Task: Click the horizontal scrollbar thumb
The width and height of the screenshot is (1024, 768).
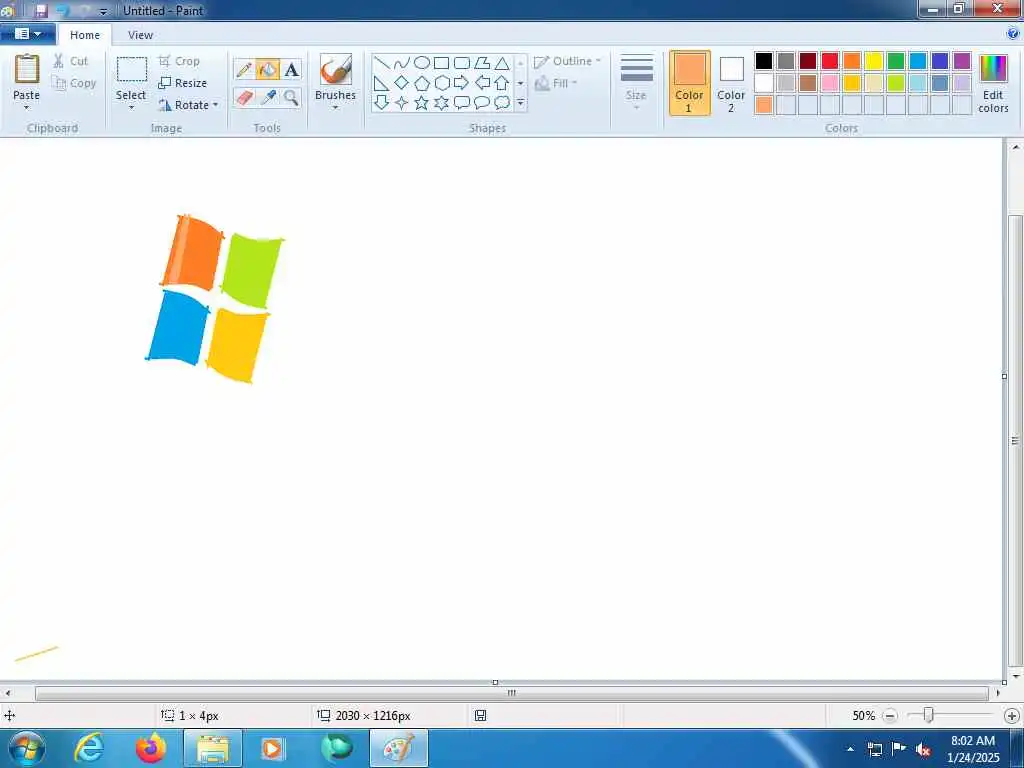Action: pyautogui.click(x=512, y=693)
